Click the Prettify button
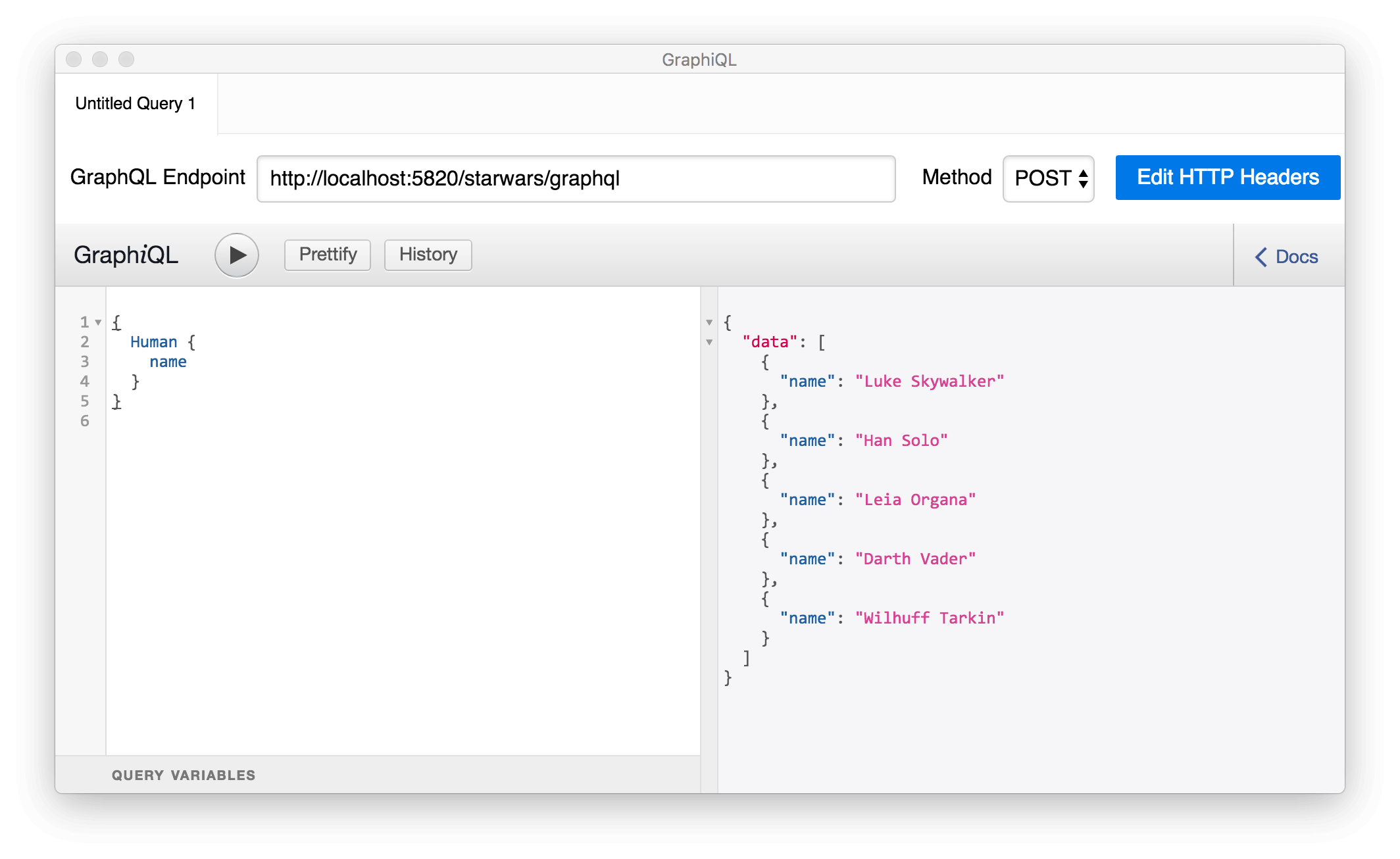The image size is (1400, 859). [327, 255]
